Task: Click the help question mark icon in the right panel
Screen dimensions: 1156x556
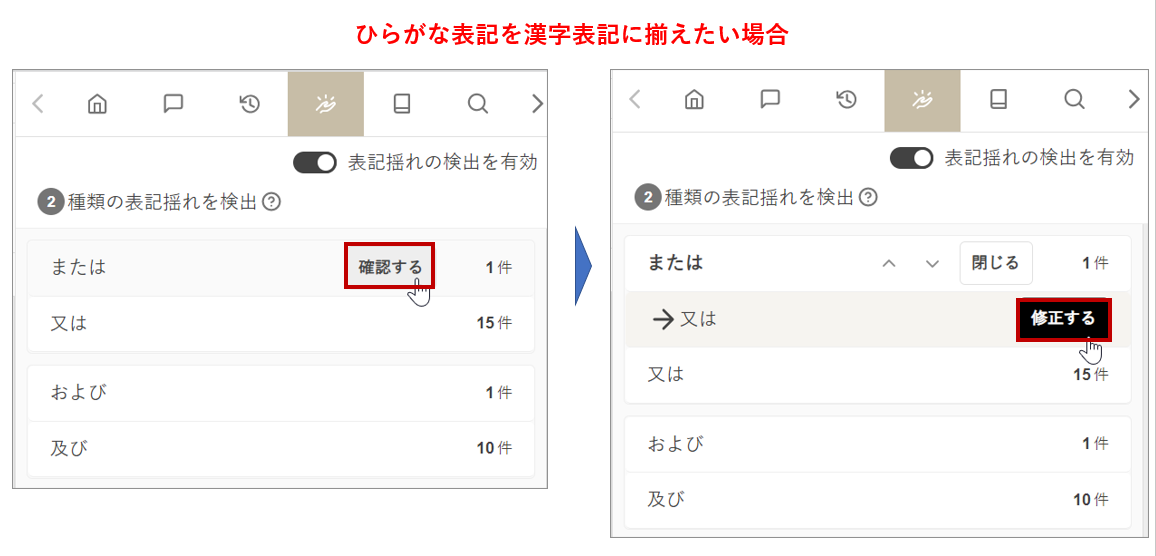Action: (x=868, y=198)
